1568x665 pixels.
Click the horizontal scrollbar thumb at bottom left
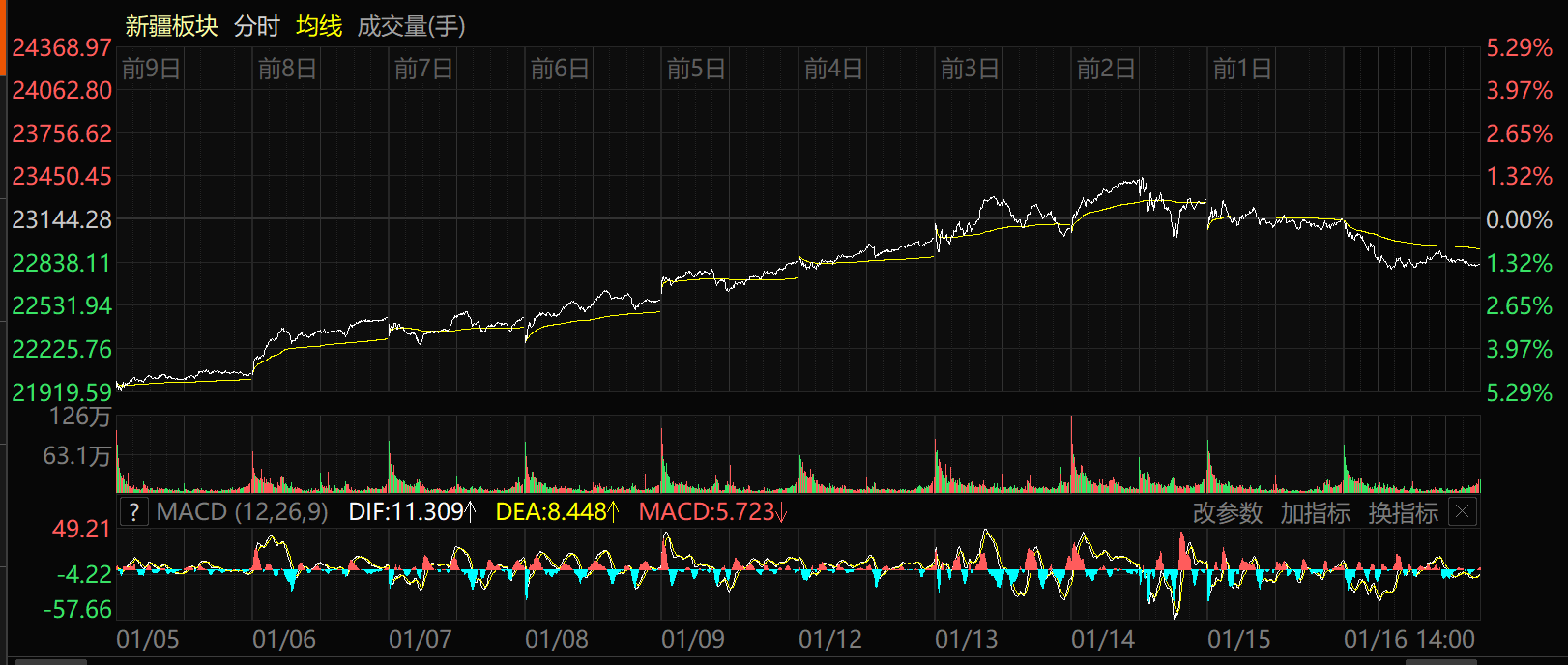coord(50,662)
